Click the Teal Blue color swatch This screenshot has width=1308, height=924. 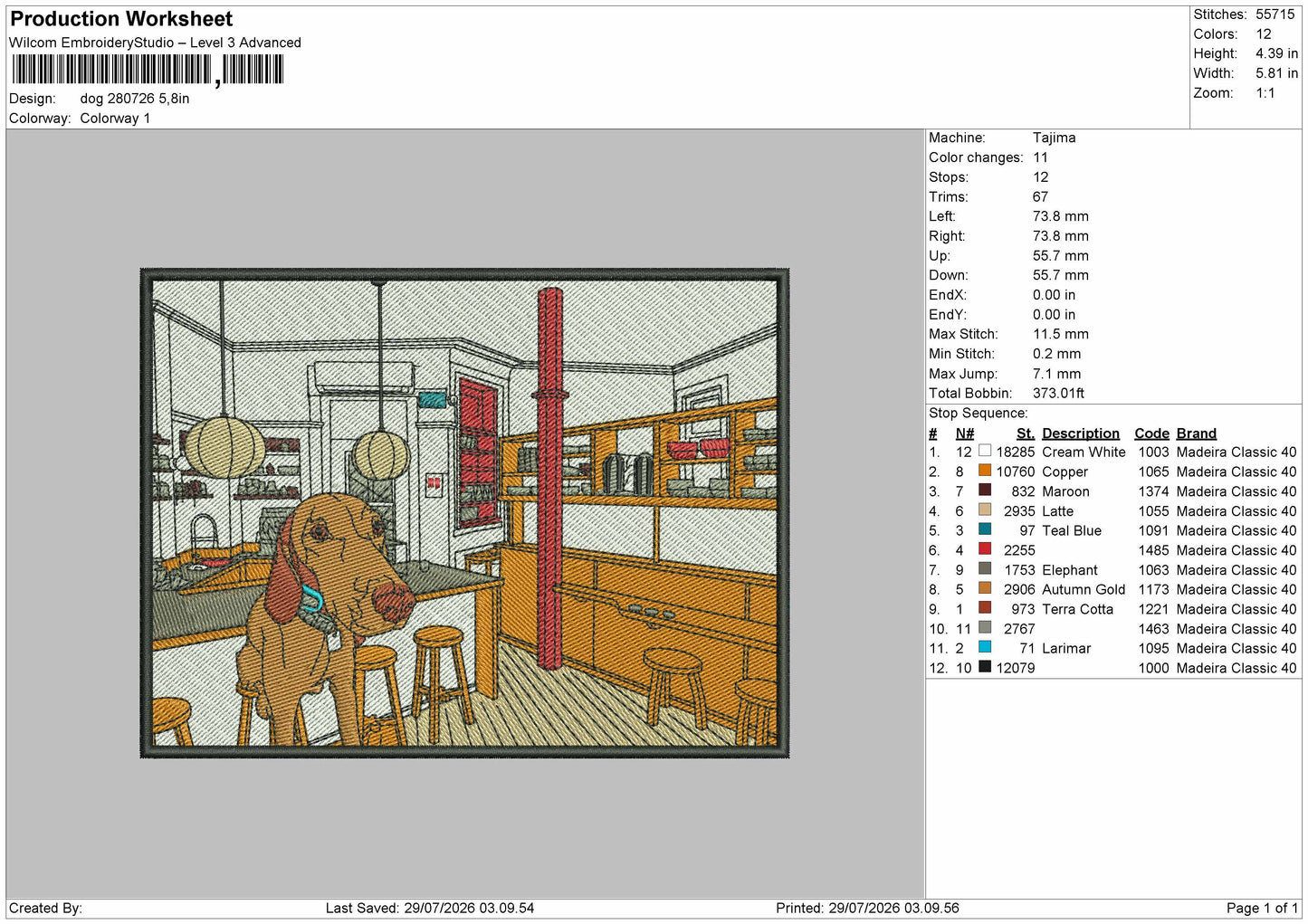[985, 529]
